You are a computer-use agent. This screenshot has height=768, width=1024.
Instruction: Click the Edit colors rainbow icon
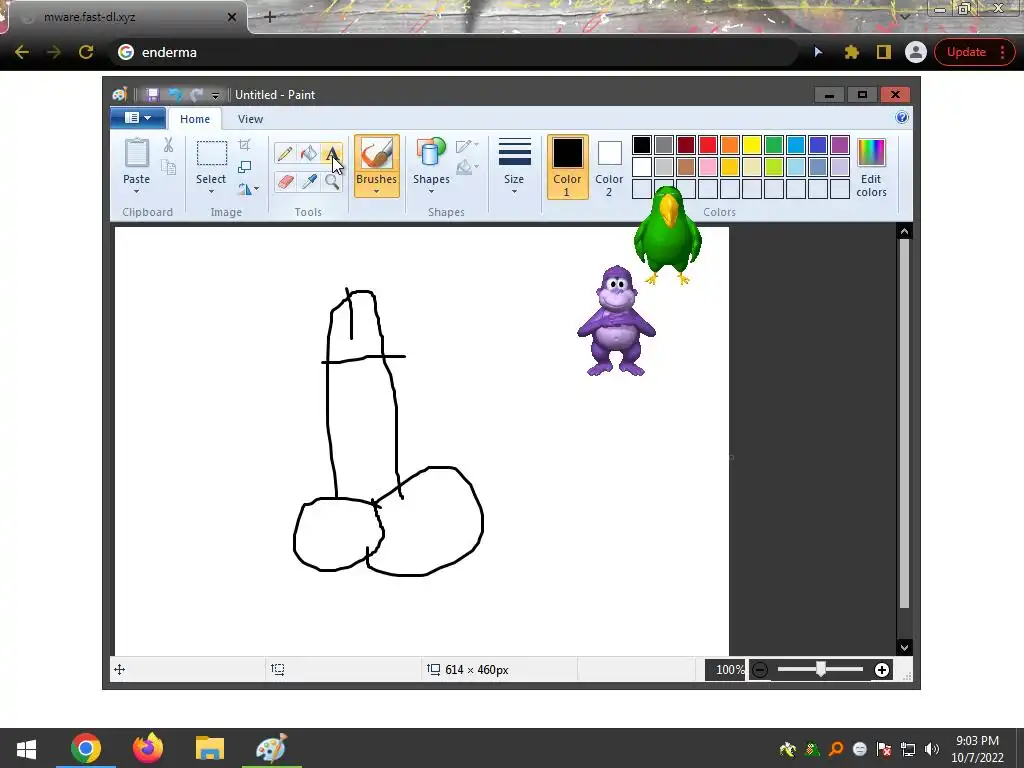(871, 153)
